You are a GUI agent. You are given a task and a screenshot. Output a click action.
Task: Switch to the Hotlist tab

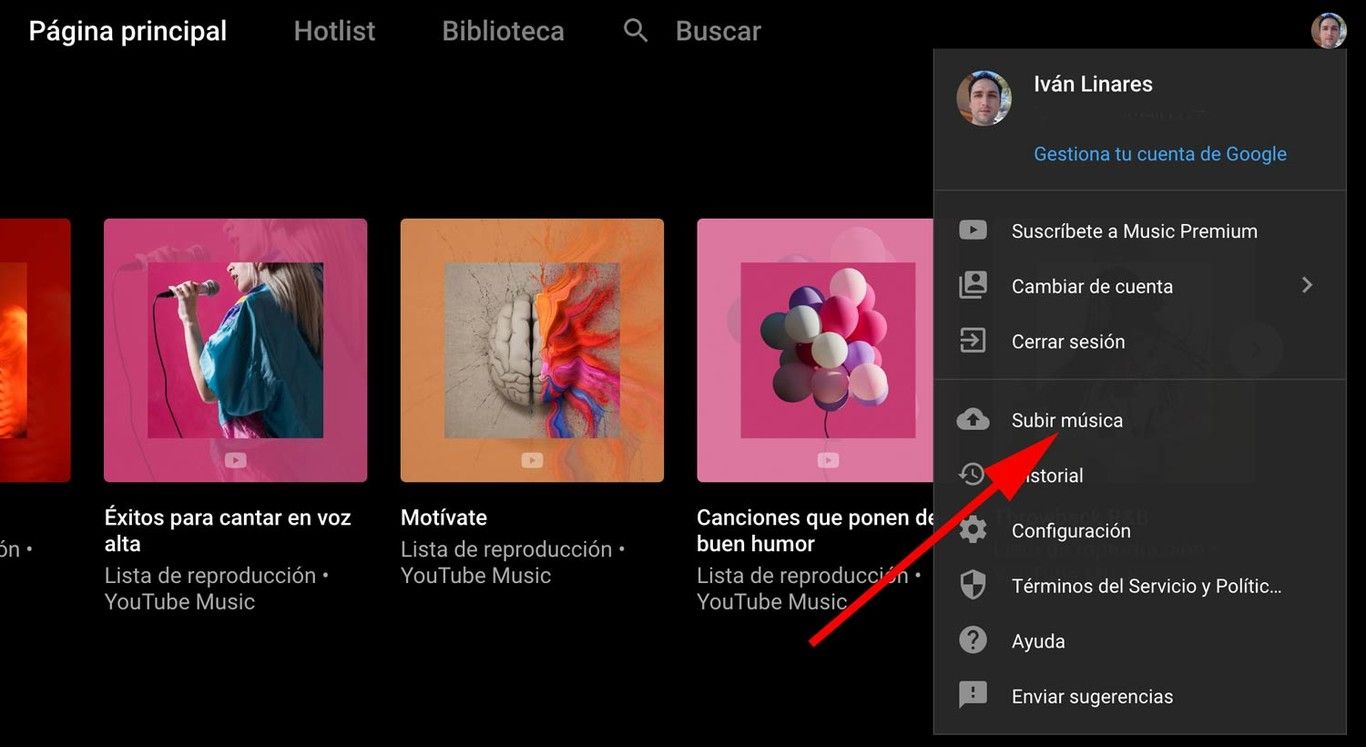point(334,31)
